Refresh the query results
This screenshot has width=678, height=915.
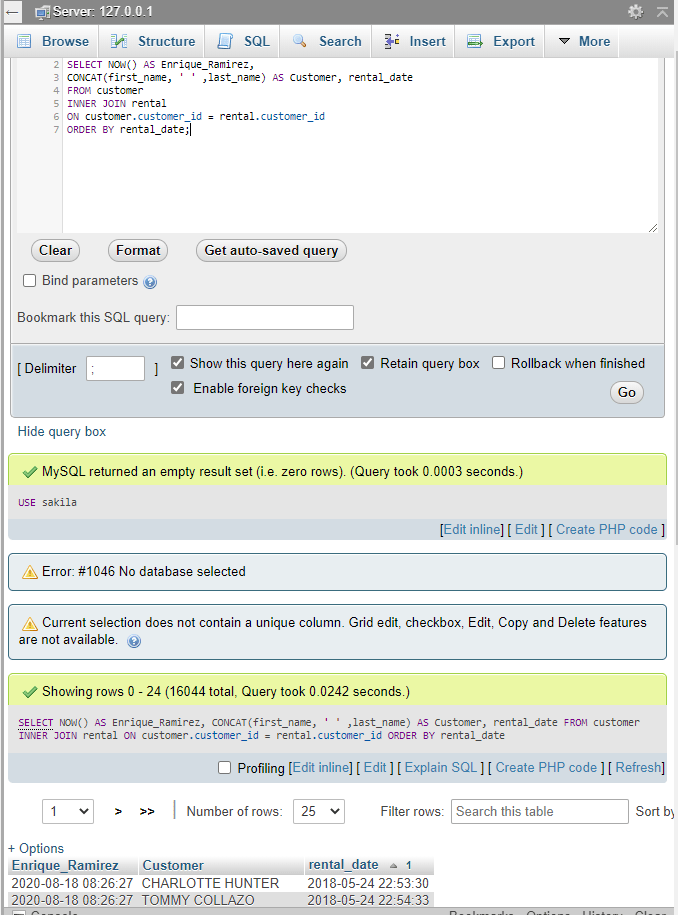(x=638, y=768)
